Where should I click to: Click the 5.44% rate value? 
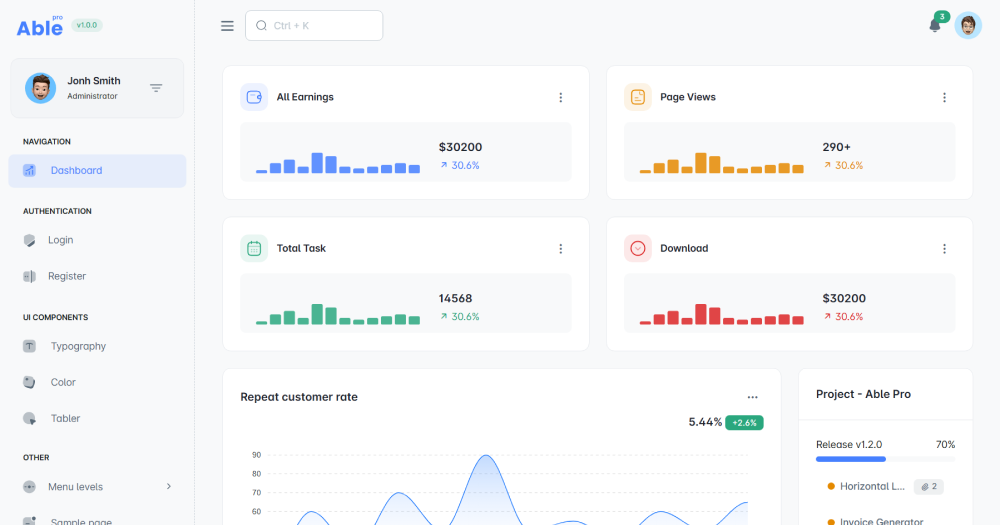(705, 422)
